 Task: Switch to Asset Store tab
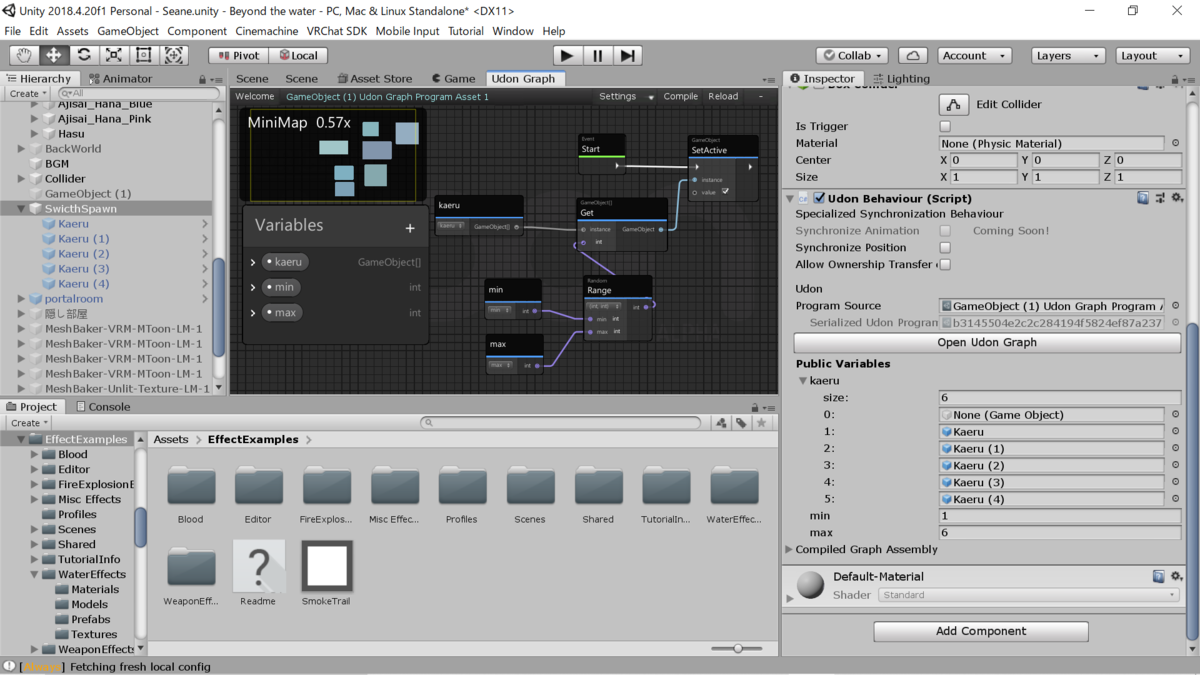[375, 78]
